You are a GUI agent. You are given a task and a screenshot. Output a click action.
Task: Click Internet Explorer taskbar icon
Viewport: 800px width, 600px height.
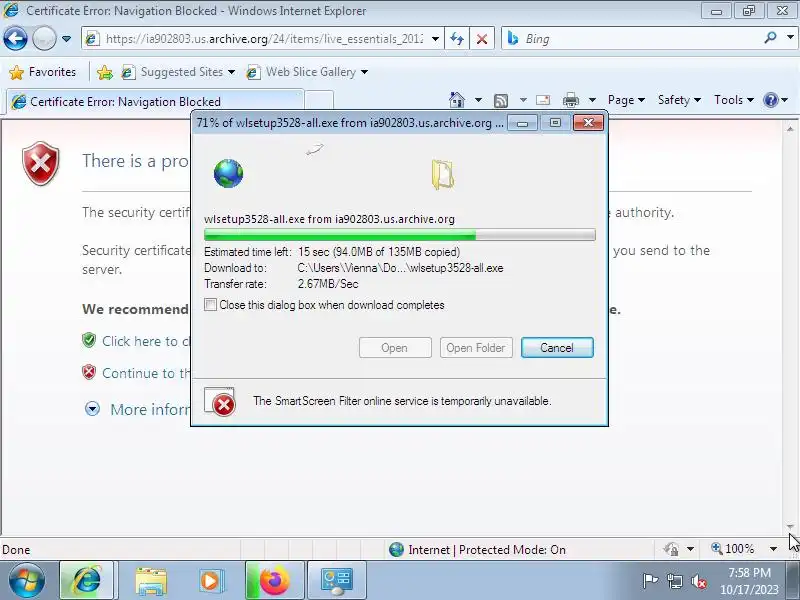point(88,581)
